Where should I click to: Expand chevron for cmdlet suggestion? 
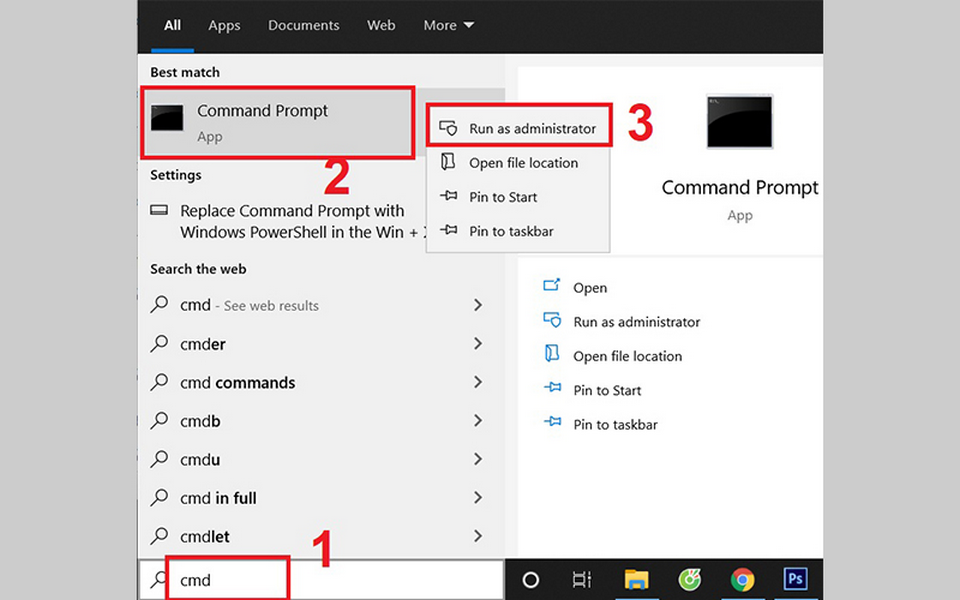pyautogui.click(x=478, y=536)
